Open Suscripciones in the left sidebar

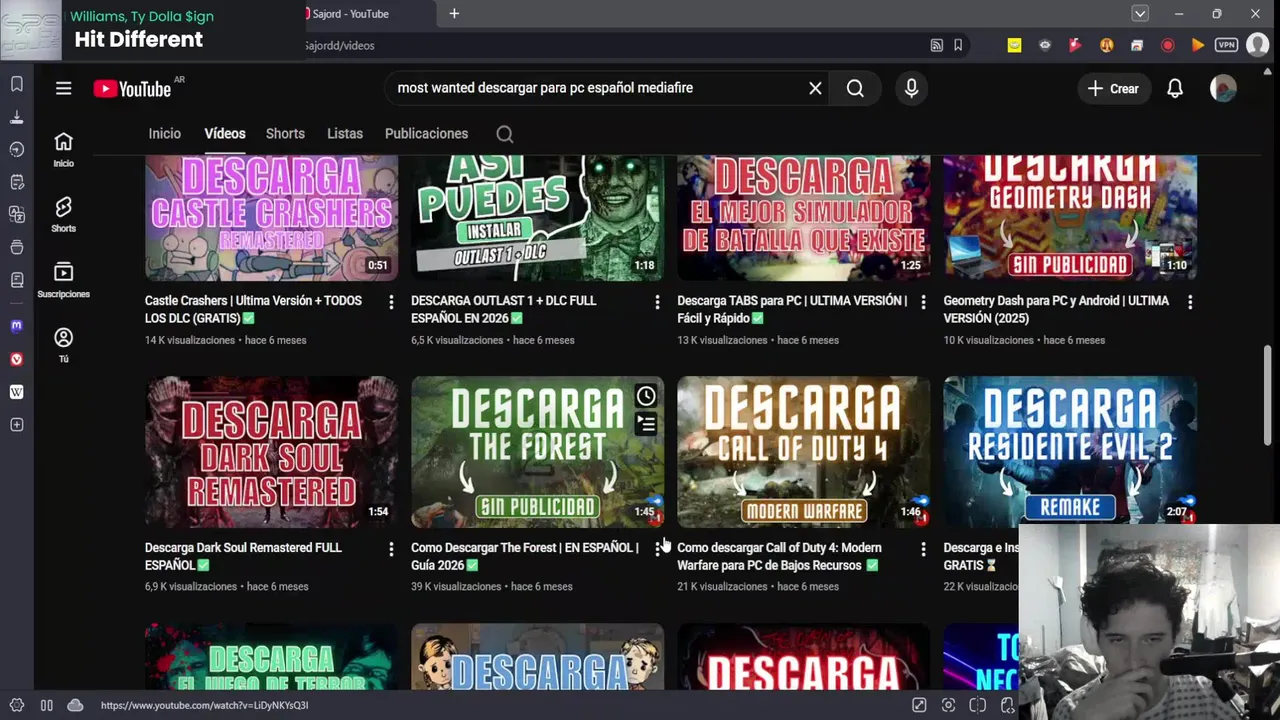pyautogui.click(x=63, y=280)
